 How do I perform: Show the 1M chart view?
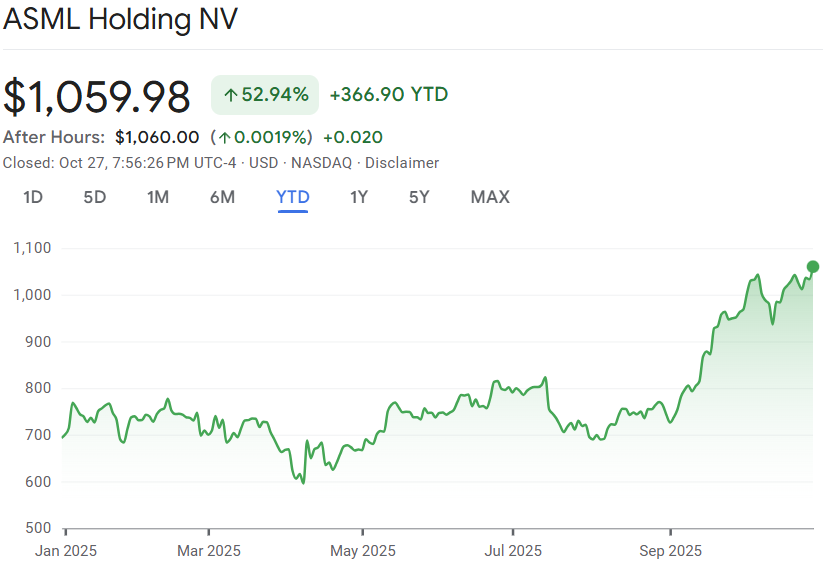(x=157, y=197)
